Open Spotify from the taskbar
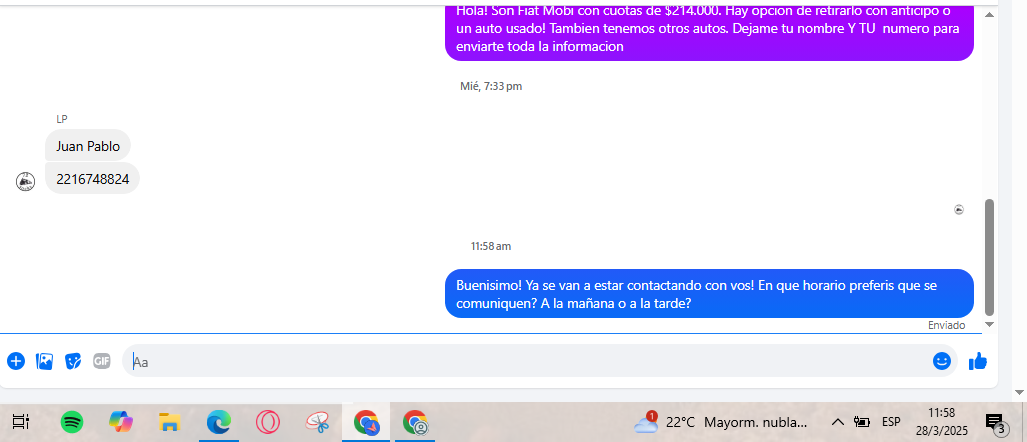This screenshot has width=1027, height=442. point(72,422)
